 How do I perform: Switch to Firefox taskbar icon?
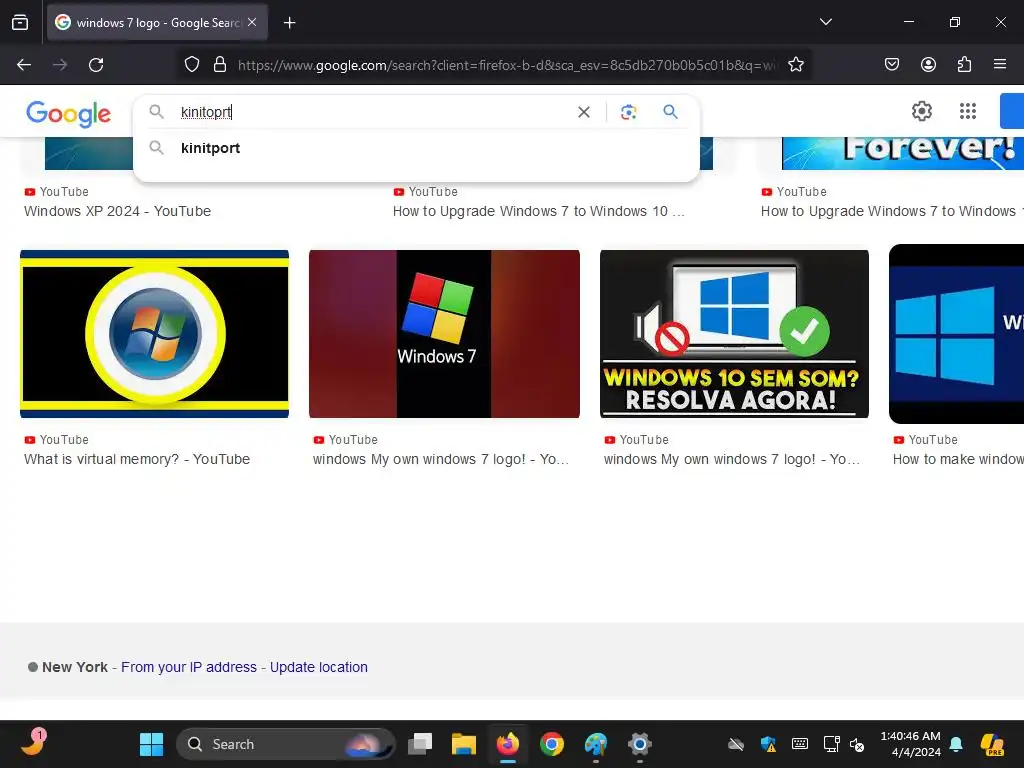[x=507, y=744]
